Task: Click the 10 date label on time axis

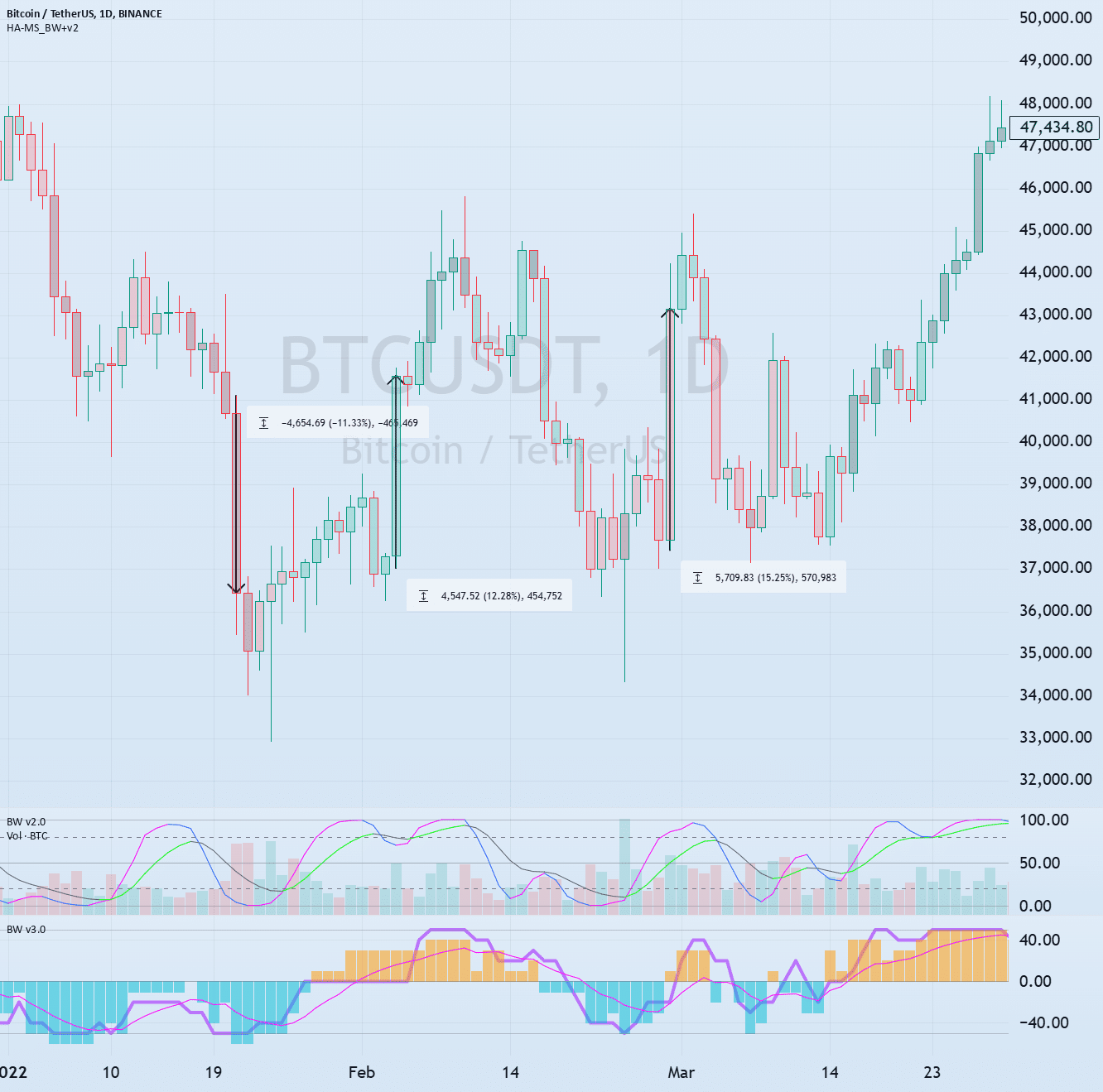Action: pyautogui.click(x=110, y=1072)
